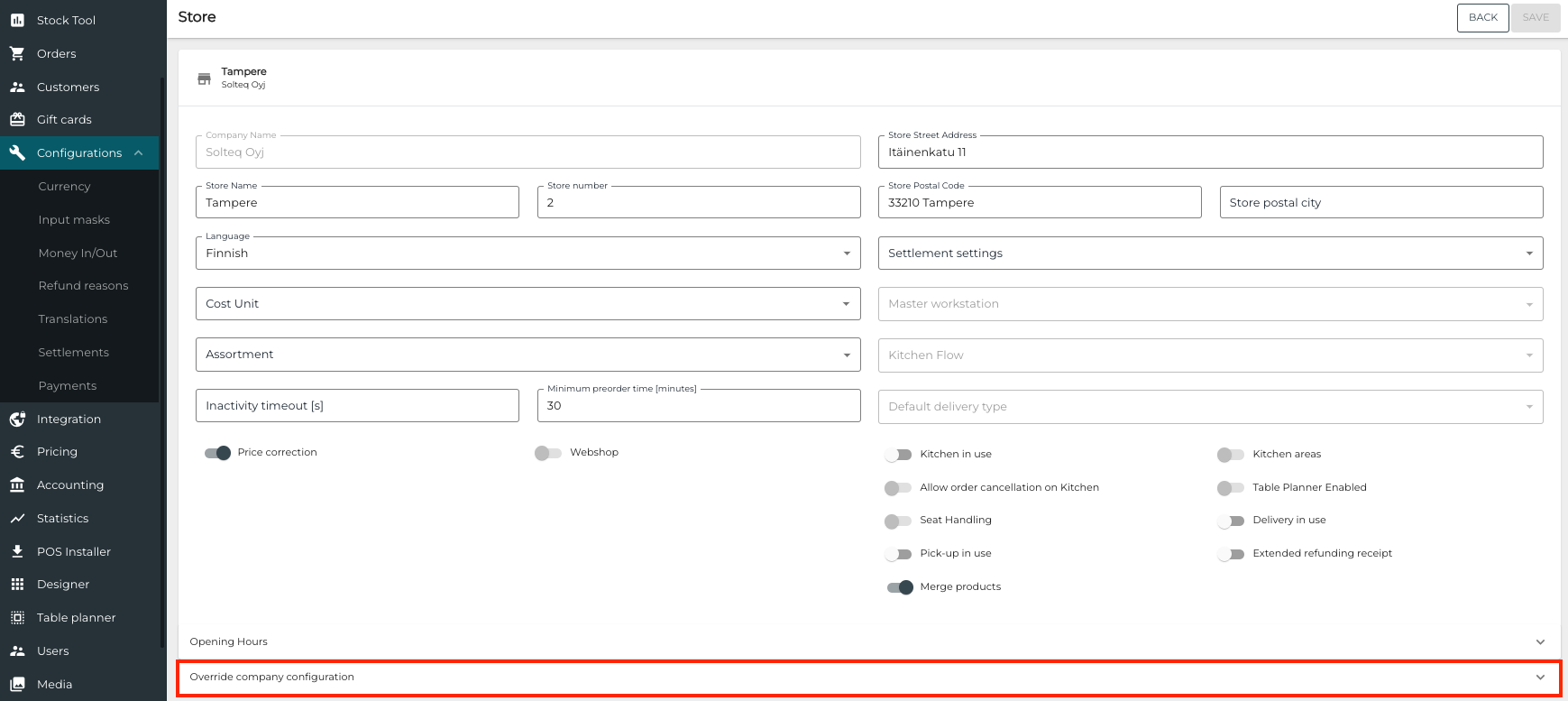Click the Gift cards icon in sidebar
The width and height of the screenshot is (1568, 701).
click(17, 119)
